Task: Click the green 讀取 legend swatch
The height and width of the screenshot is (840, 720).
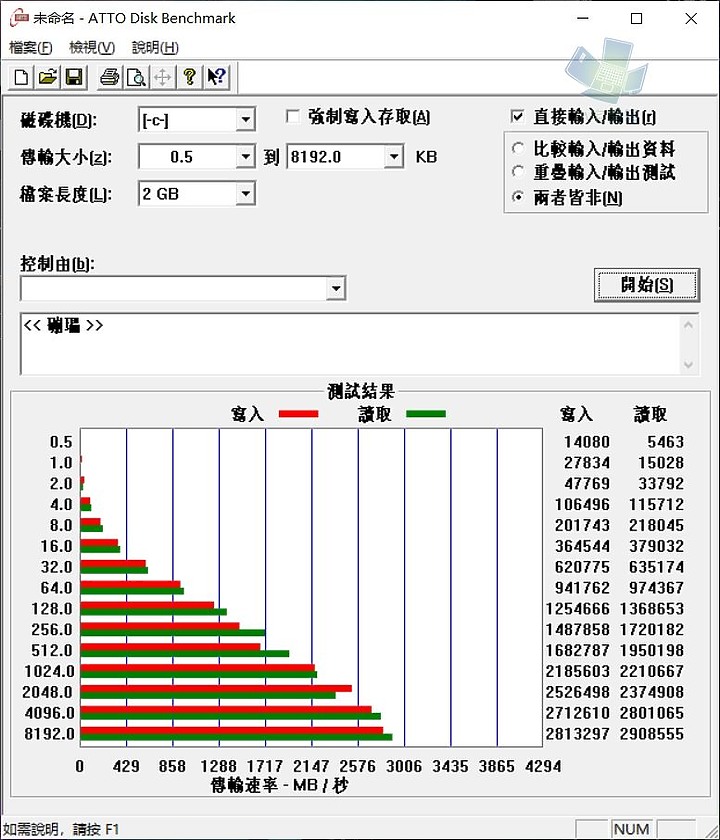Action: (x=426, y=414)
